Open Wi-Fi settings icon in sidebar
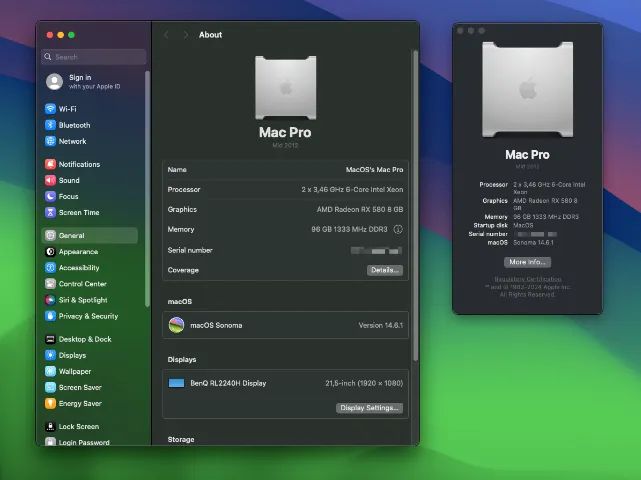The image size is (641, 480). click(x=50, y=109)
